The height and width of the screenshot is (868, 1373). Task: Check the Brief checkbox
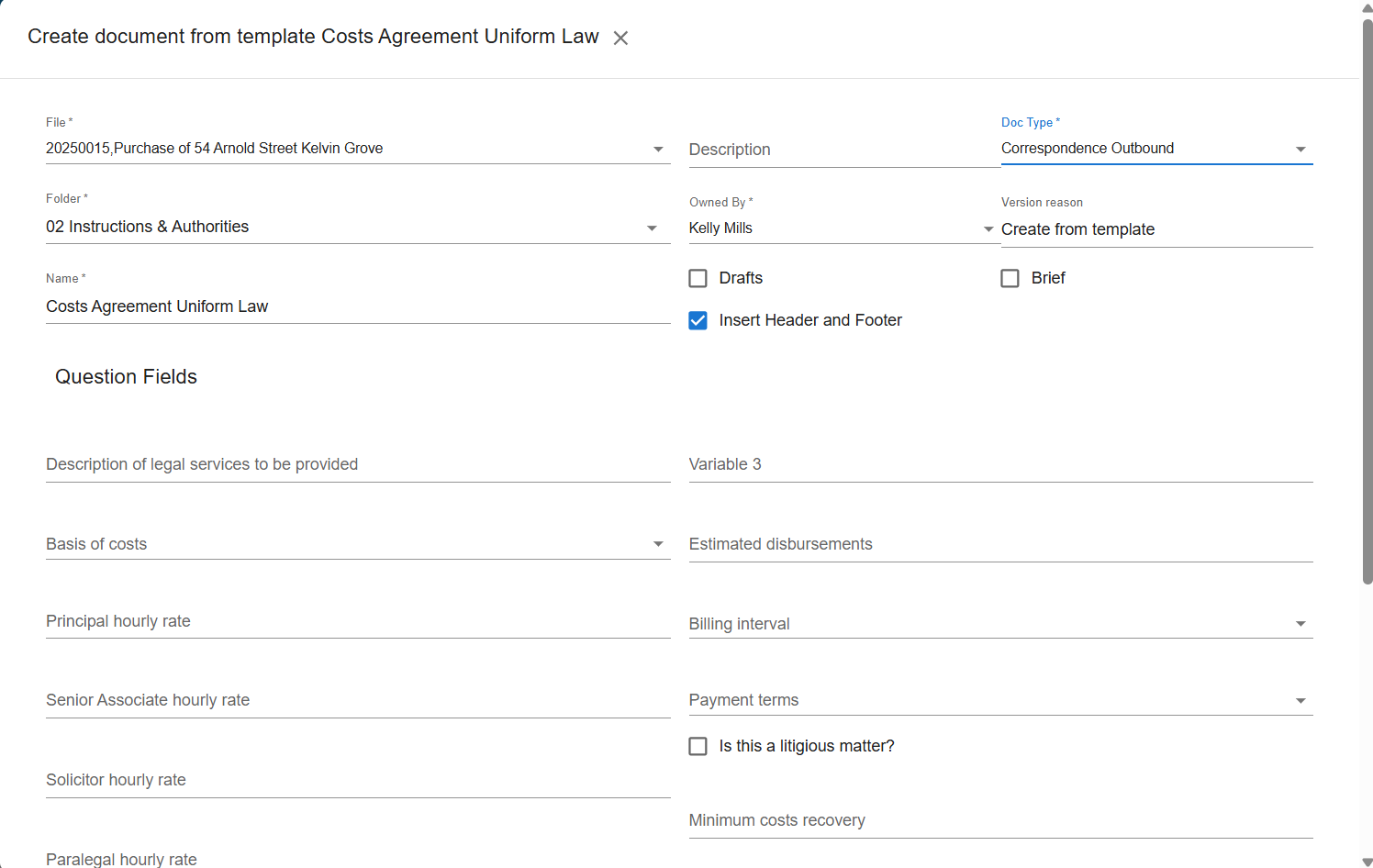pos(1010,278)
